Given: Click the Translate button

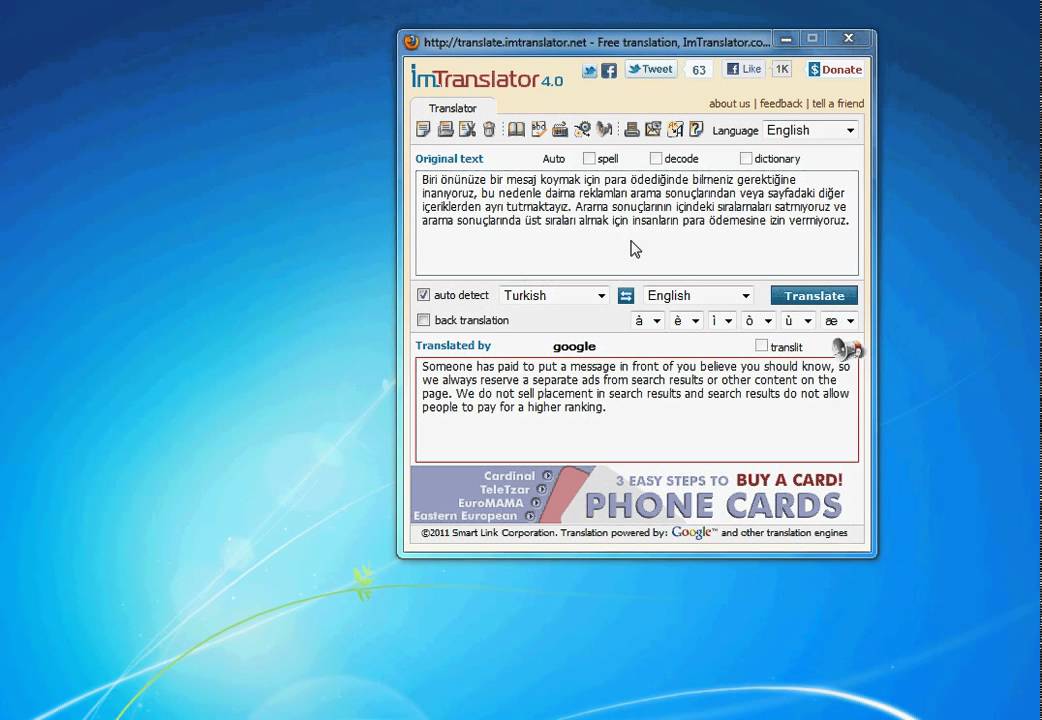Looking at the screenshot, I should pyautogui.click(x=814, y=296).
